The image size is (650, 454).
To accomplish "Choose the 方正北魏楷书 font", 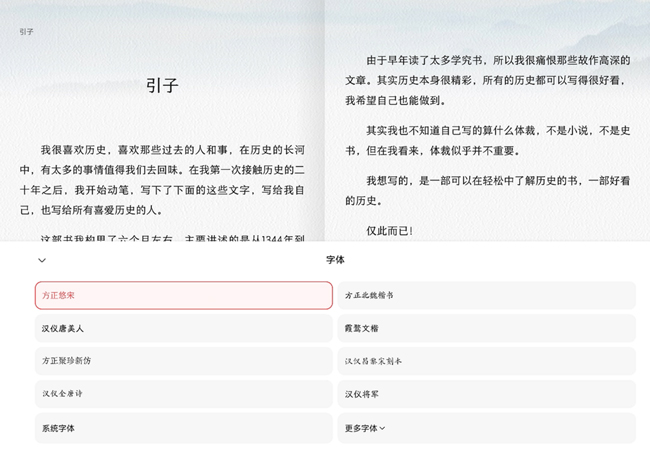I will (487, 295).
